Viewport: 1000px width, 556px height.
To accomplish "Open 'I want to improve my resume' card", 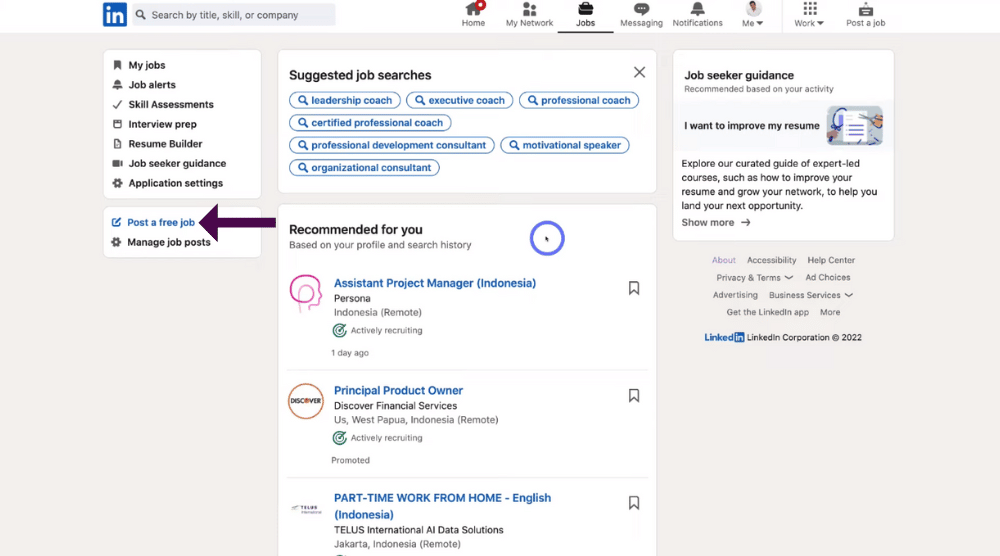I will (x=783, y=126).
